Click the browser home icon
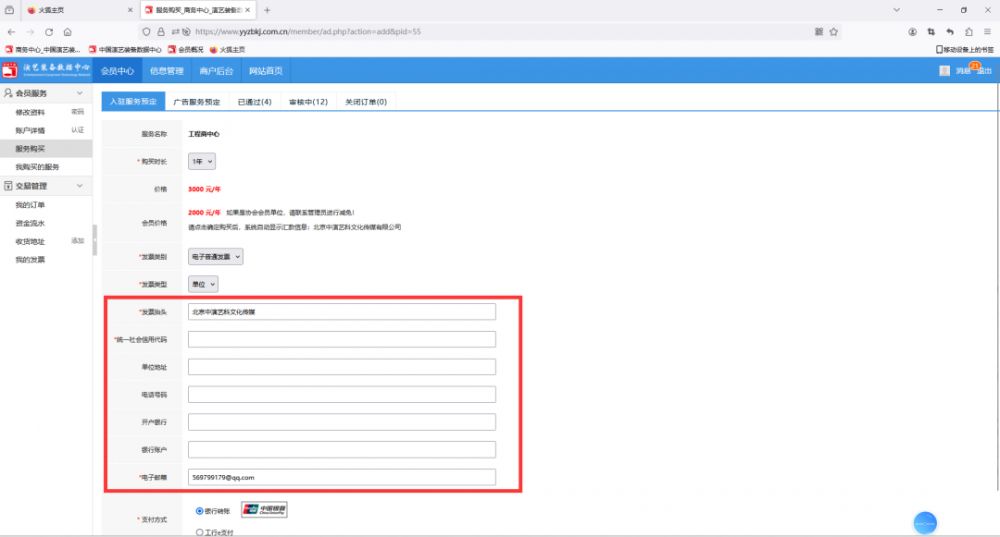This screenshot has width=1000, height=537. tap(67, 32)
